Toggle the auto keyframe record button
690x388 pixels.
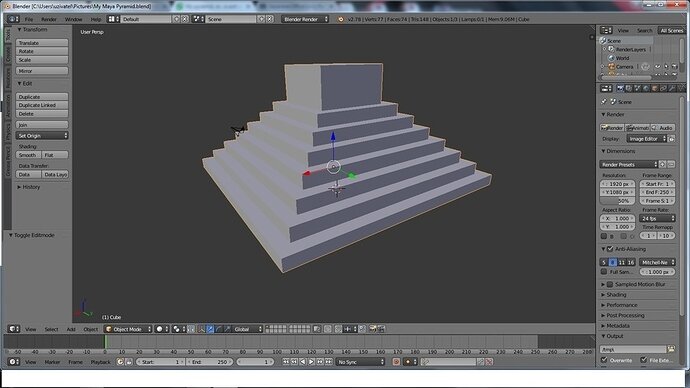(396, 362)
